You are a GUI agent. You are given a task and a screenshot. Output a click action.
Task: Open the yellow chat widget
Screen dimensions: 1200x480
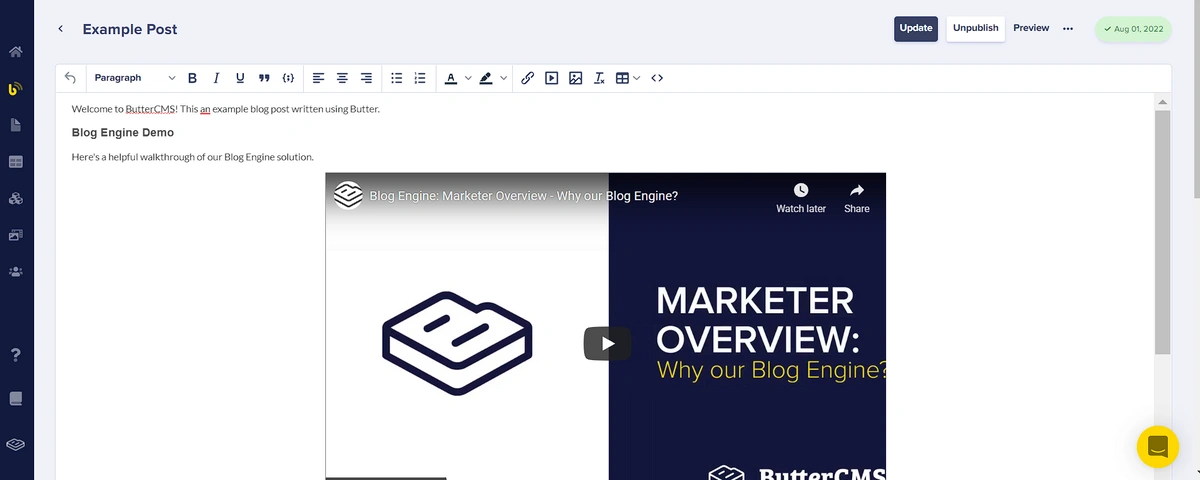pyautogui.click(x=1158, y=446)
